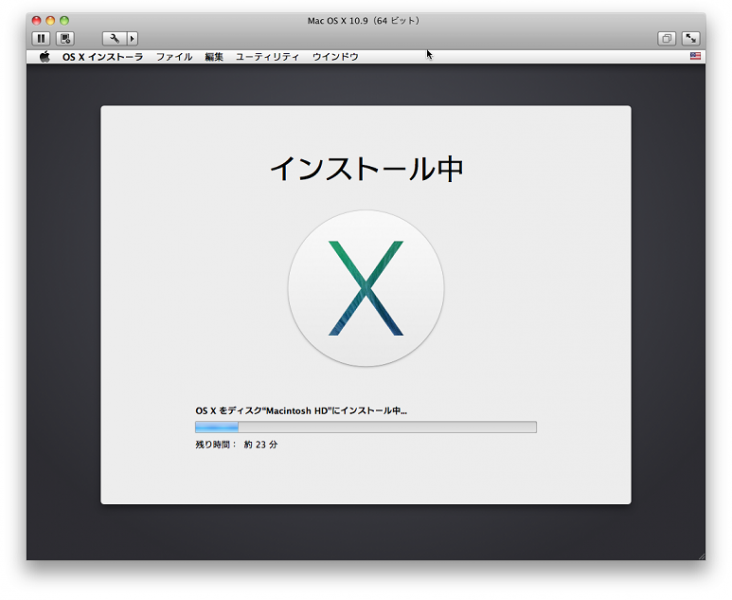
Task: Open VM settings with the wrench icon
Action: pyautogui.click(x=113, y=38)
